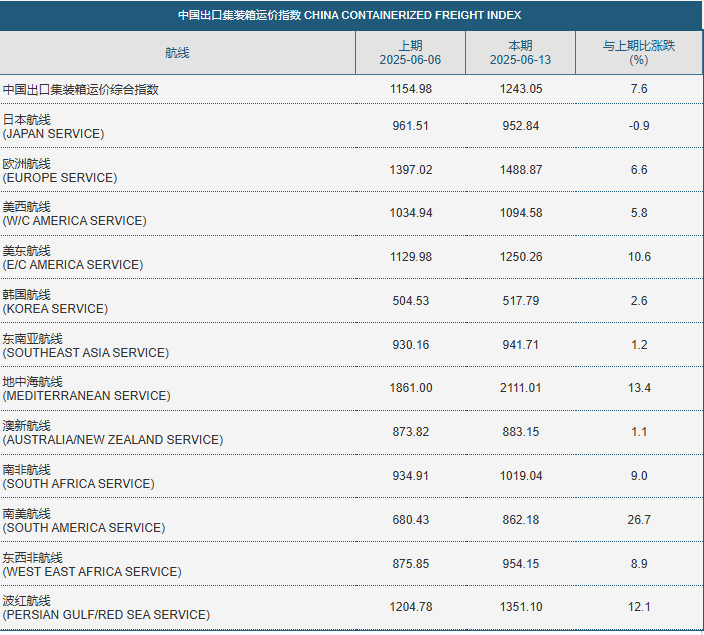Click the Australia/New Zealand Service label
Image resolution: width=704 pixels, height=635 pixels.
113,433
